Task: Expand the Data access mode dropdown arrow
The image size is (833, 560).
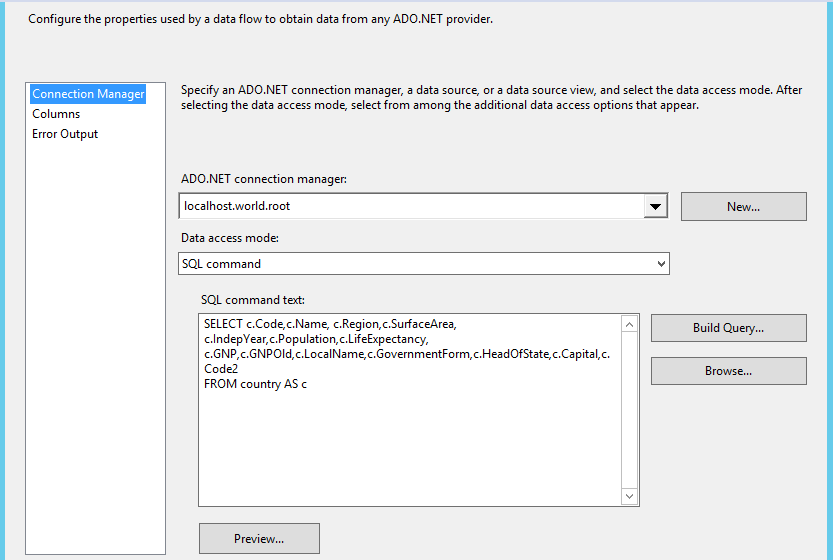Action: [660, 264]
